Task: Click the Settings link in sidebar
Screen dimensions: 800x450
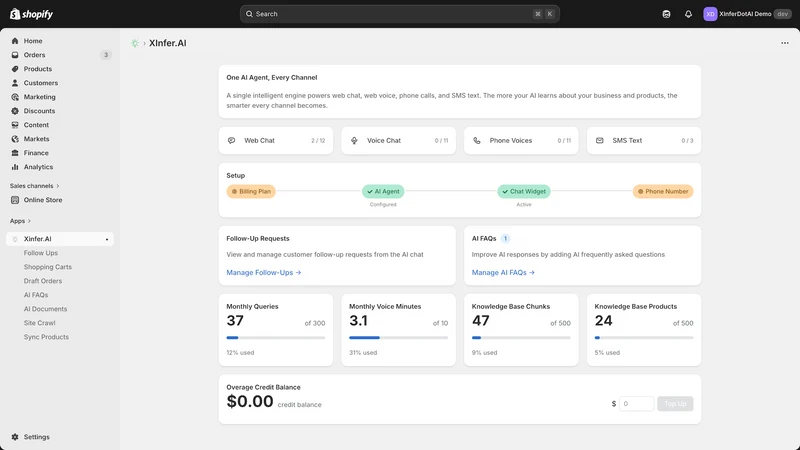Action: pos(37,437)
